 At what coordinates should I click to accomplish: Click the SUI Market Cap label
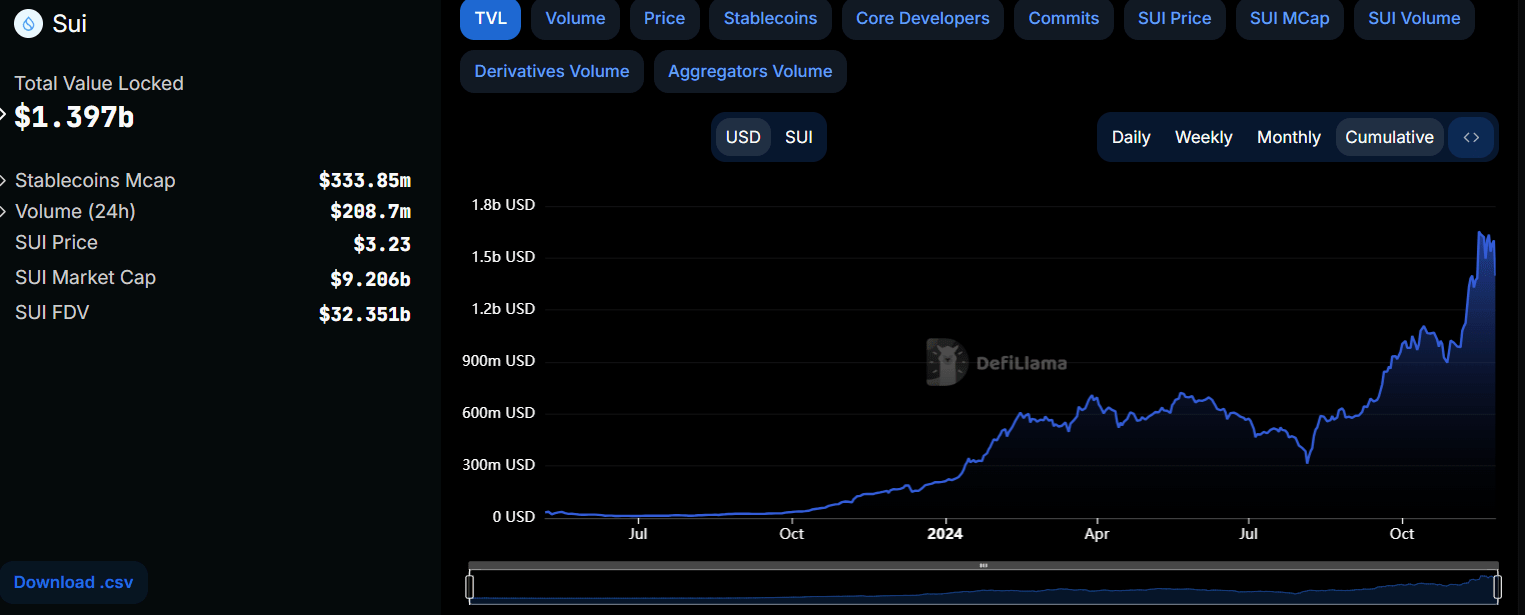85,277
